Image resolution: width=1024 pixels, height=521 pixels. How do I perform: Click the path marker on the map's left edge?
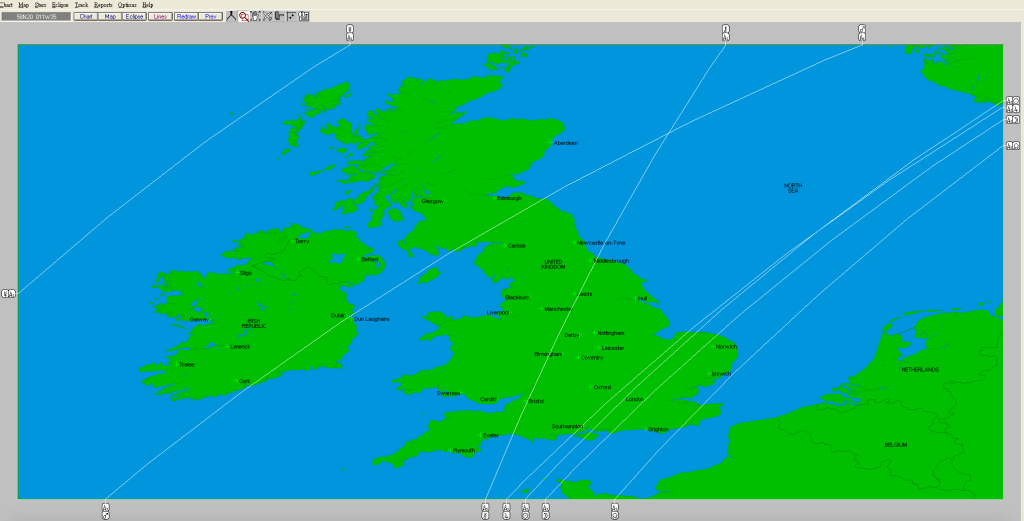point(8,294)
